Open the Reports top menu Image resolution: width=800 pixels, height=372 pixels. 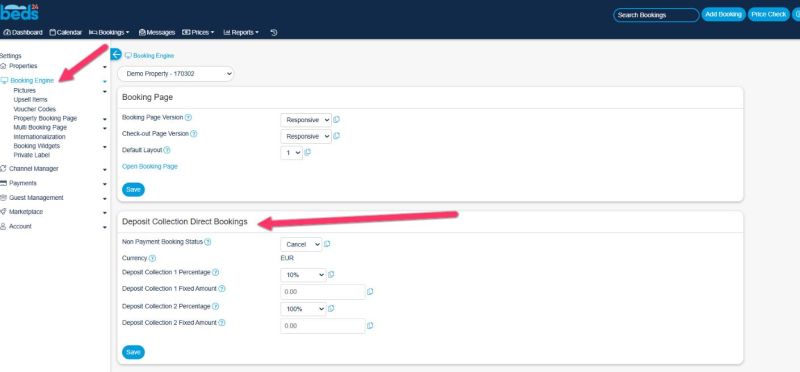(241, 32)
